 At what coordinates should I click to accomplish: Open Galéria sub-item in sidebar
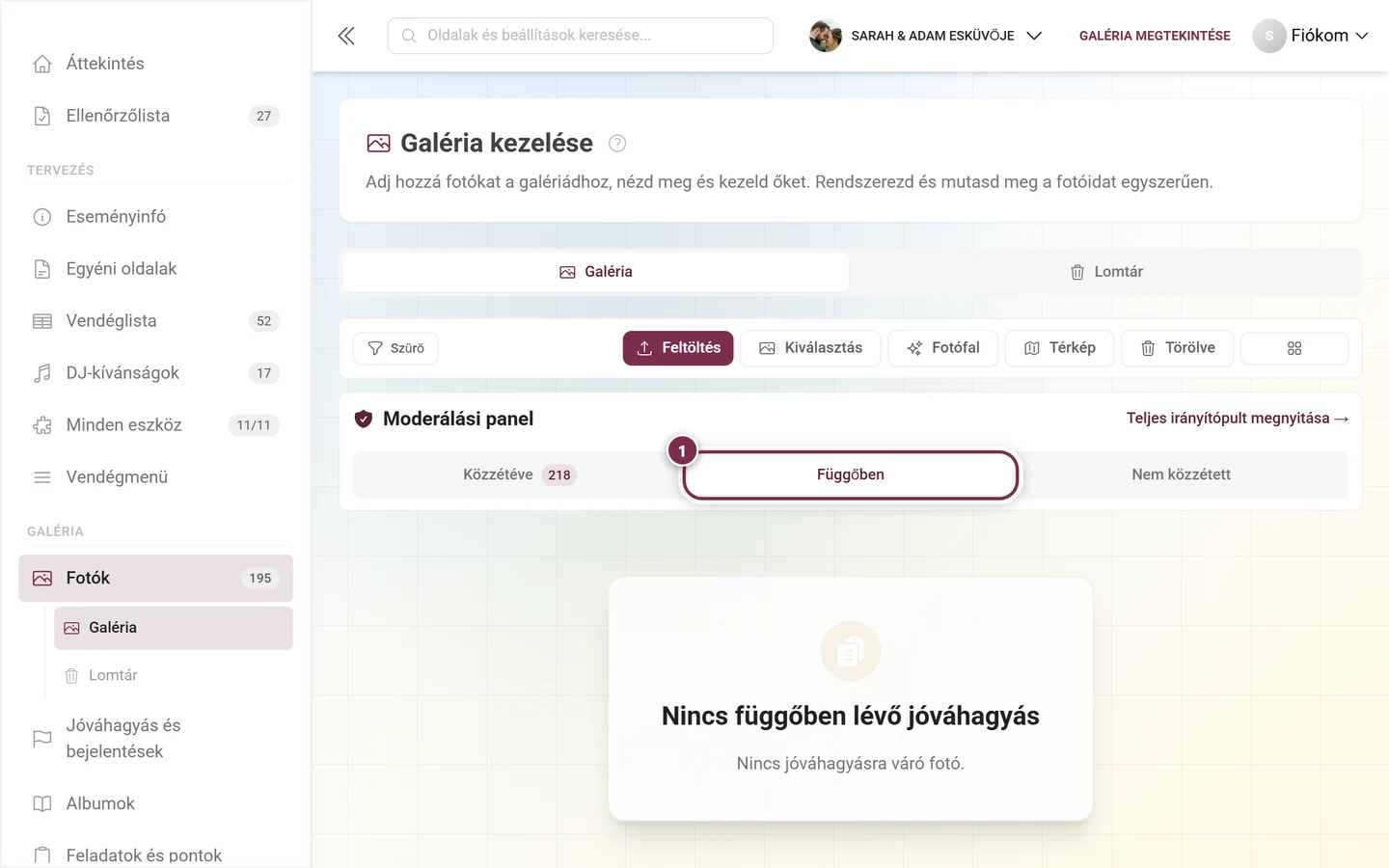pyautogui.click(x=174, y=628)
